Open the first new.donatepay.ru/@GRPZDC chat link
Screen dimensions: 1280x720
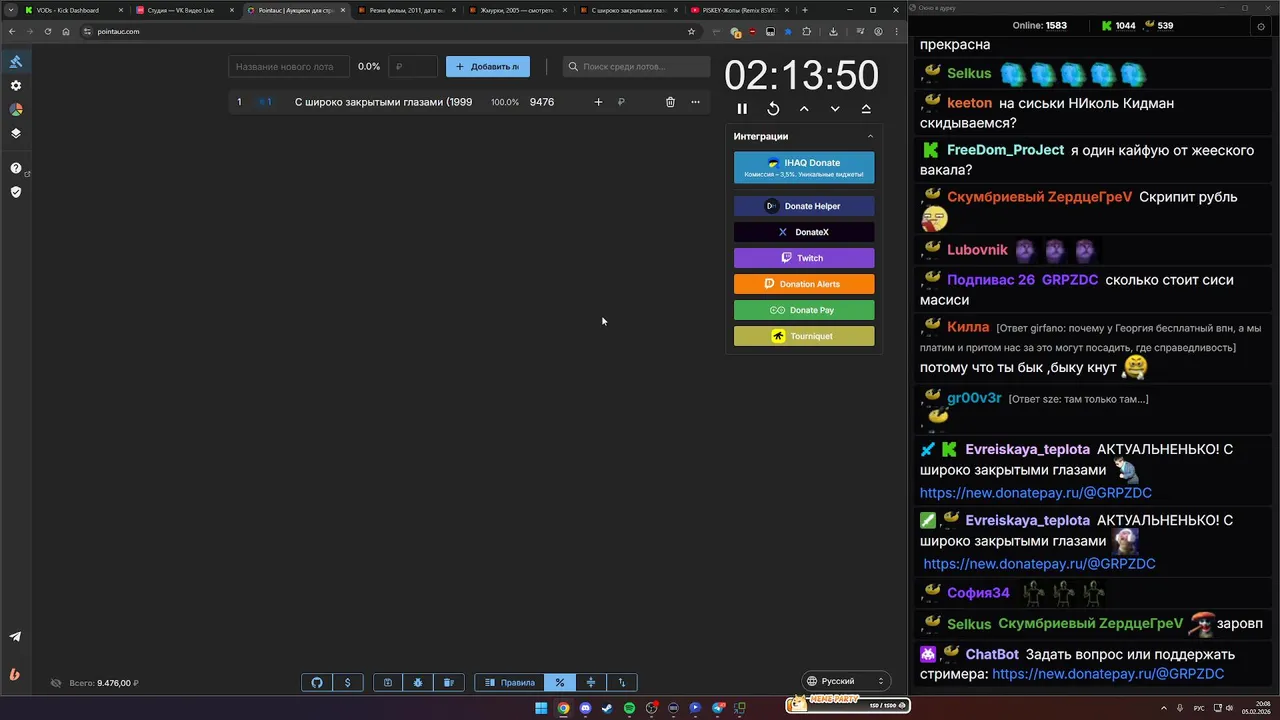coord(1036,493)
